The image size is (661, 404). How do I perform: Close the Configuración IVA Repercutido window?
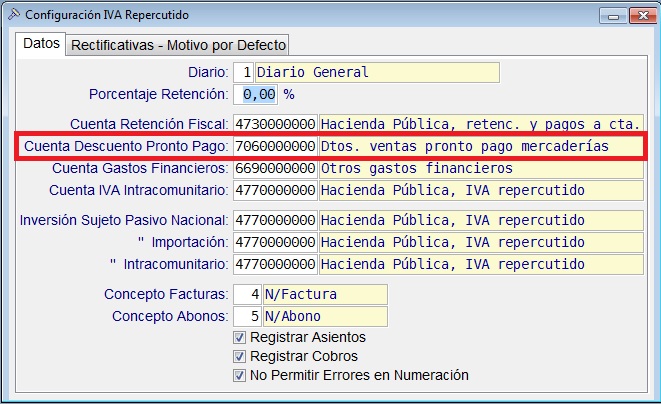pos(642,16)
